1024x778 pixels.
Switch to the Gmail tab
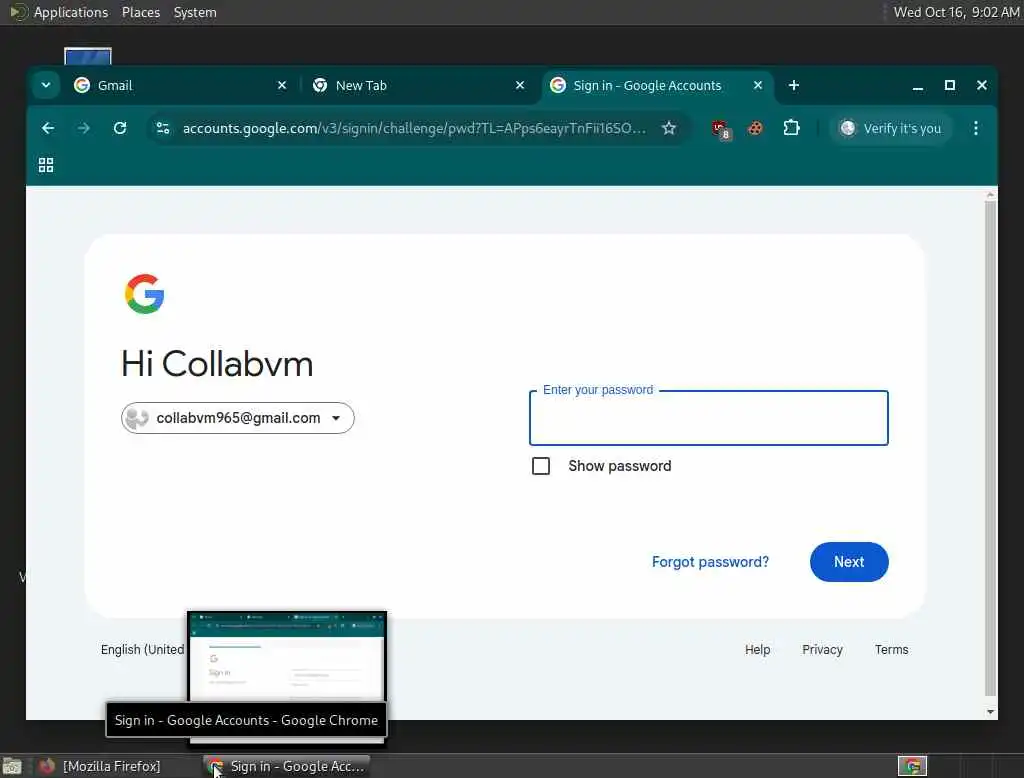click(x=180, y=86)
